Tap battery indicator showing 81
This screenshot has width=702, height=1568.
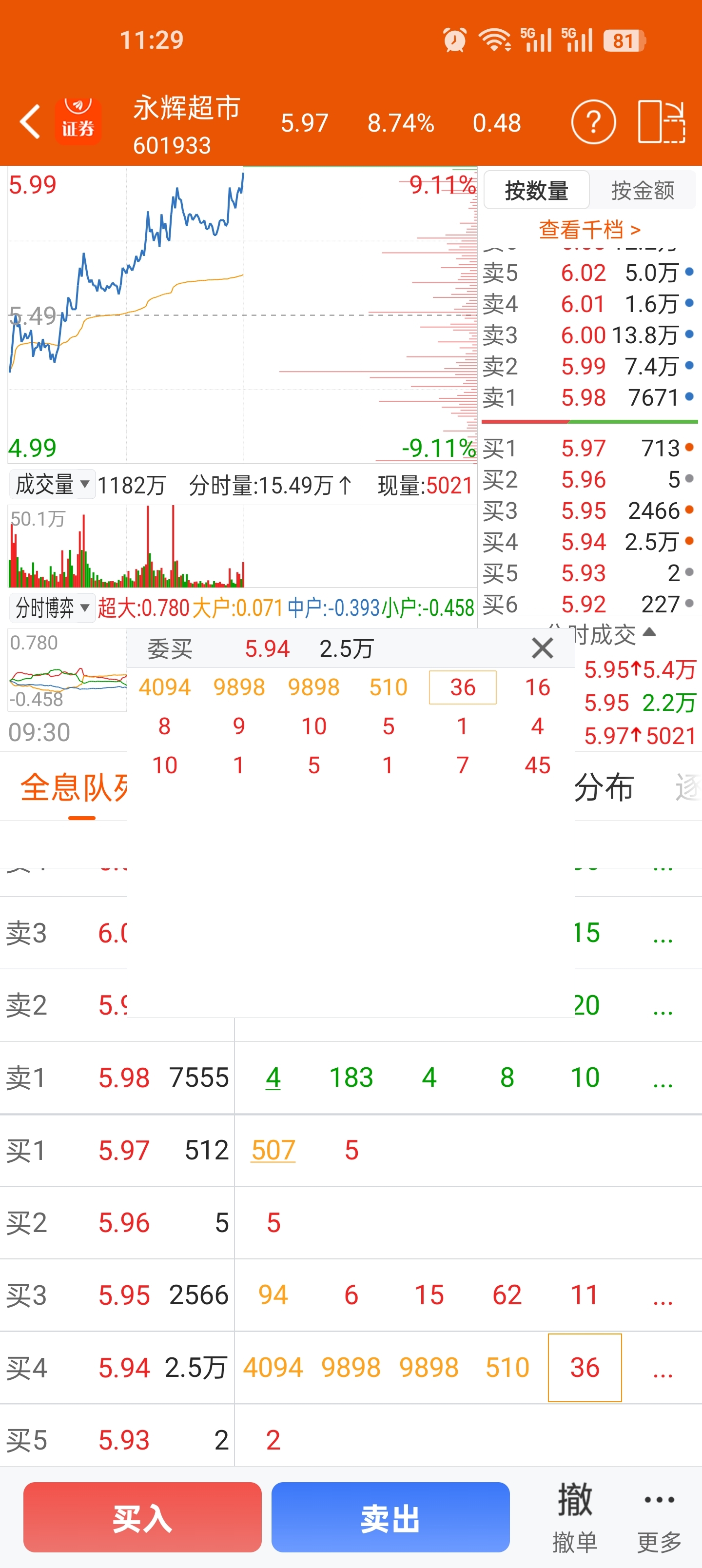point(624,41)
